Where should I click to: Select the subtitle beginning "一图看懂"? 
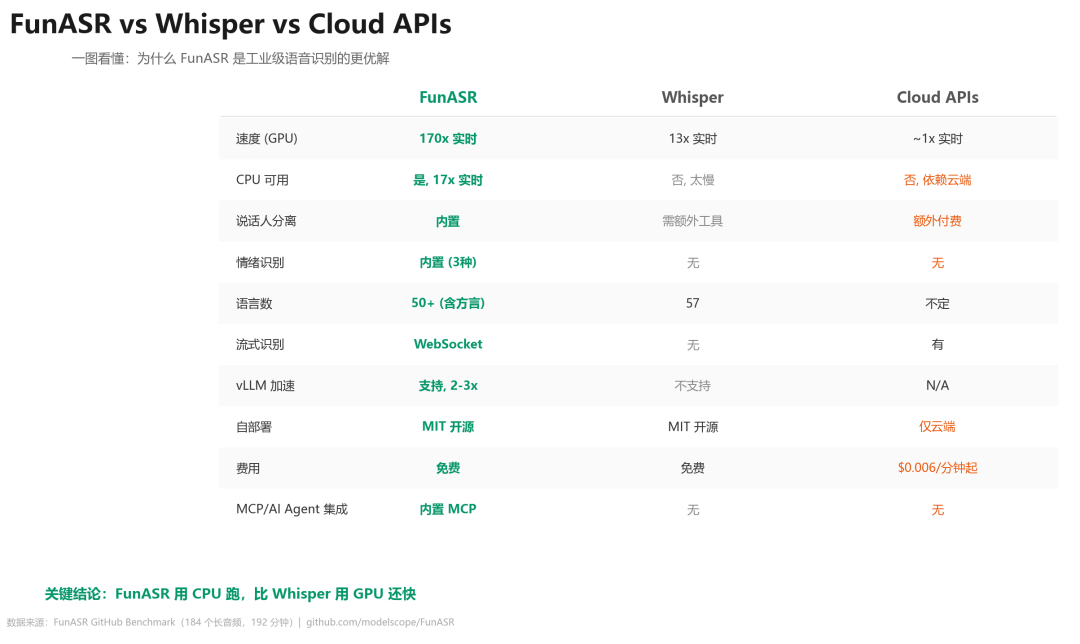tap(230, 59)
